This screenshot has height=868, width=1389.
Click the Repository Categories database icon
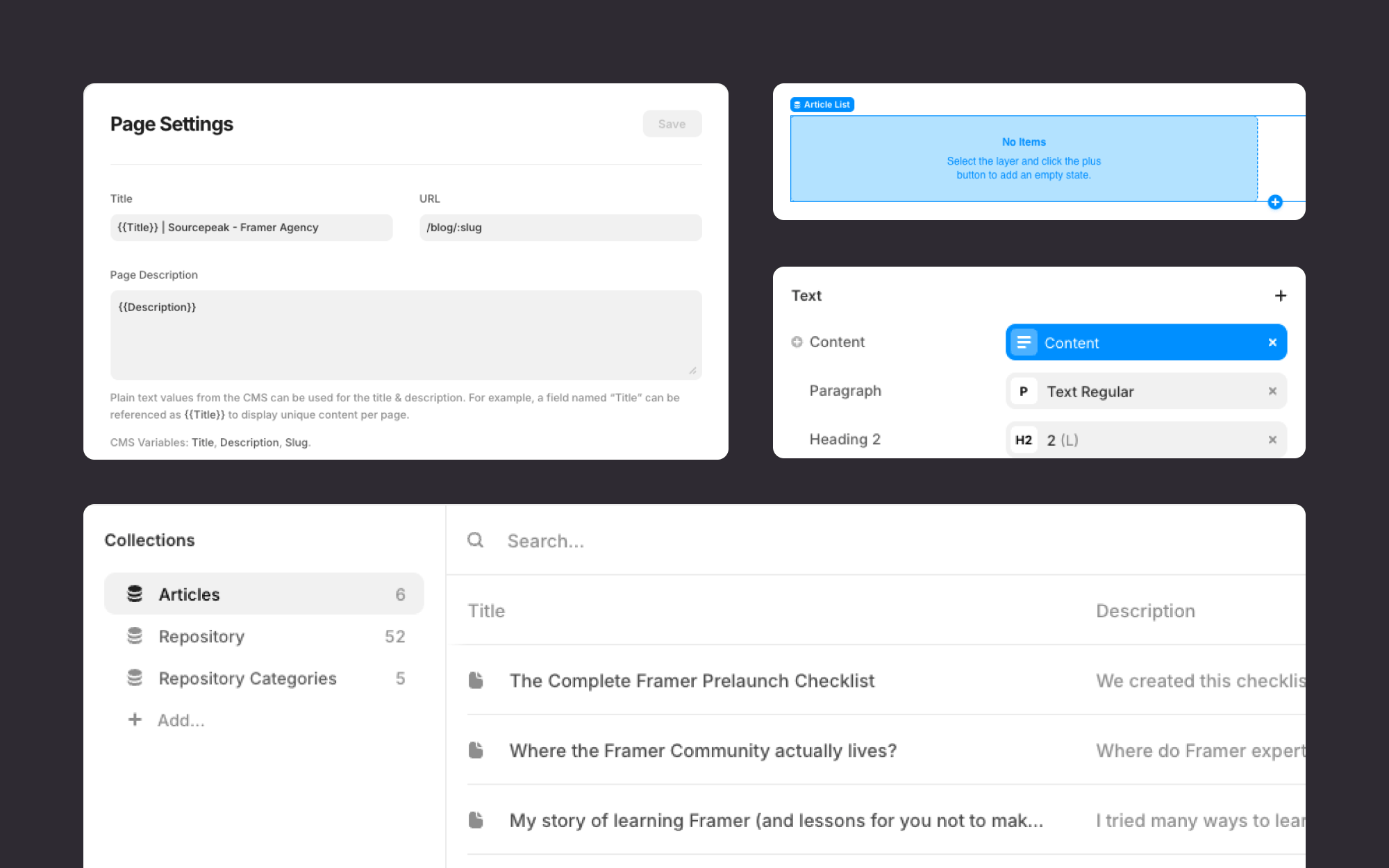(135, 678)
